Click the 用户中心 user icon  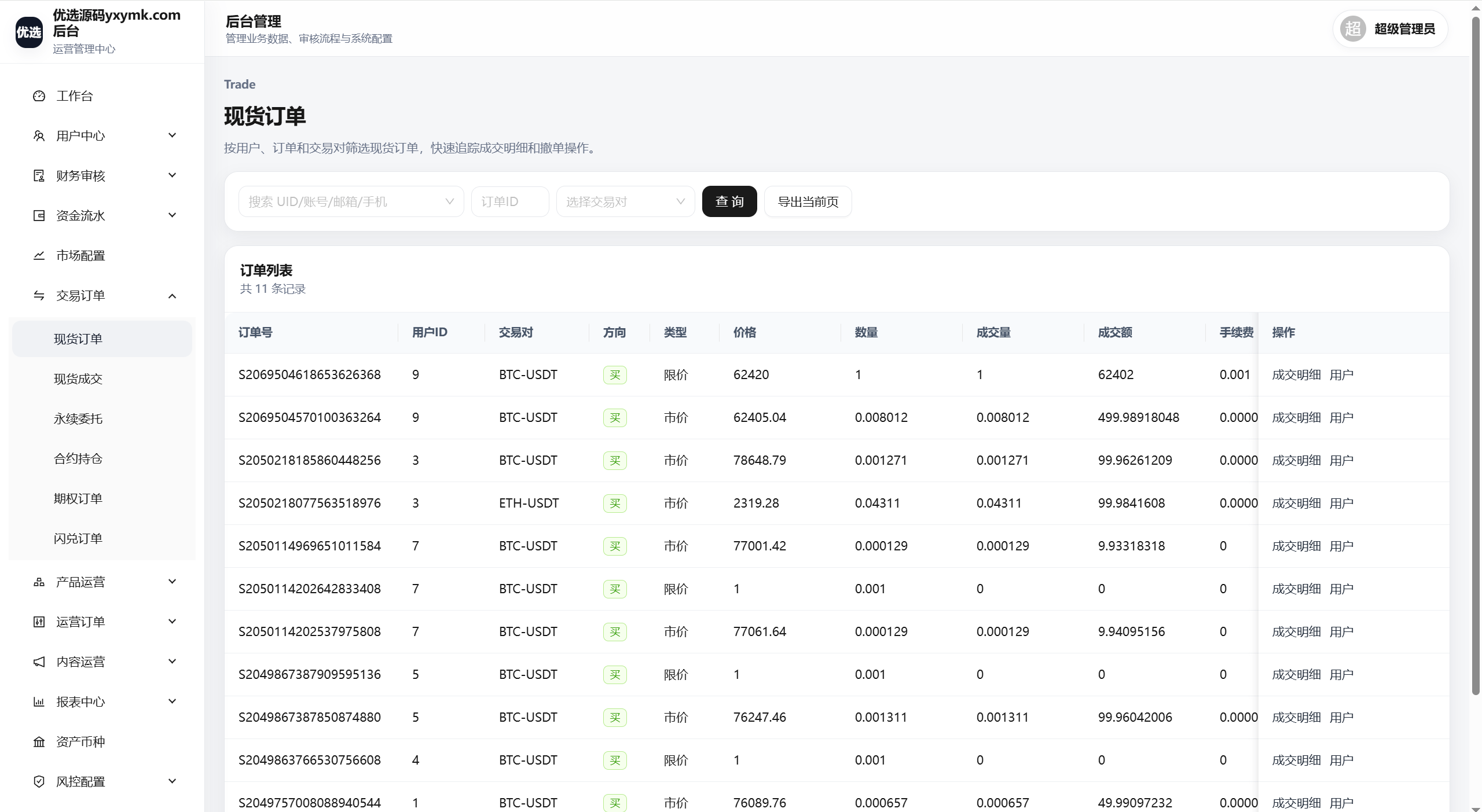tap(39, 136)
